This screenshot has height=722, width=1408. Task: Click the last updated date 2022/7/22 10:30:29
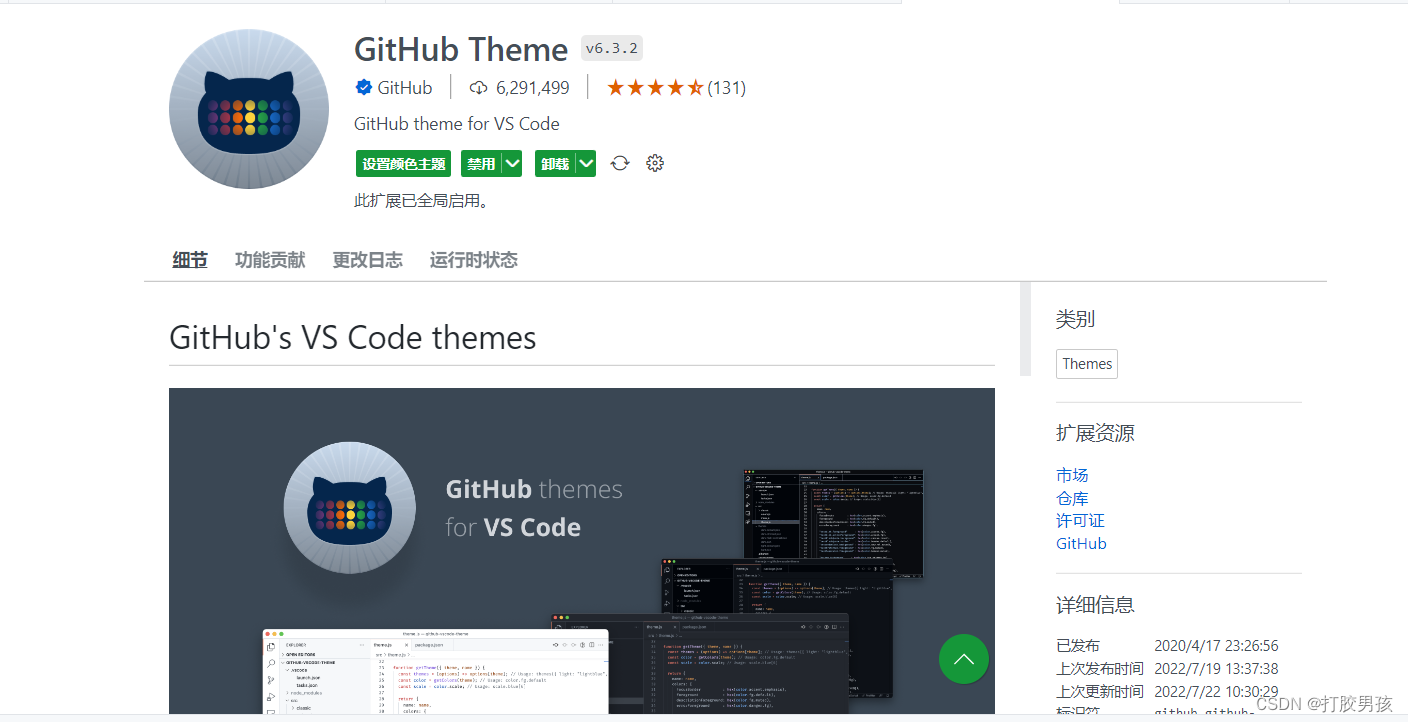(x=1216, y=692)
